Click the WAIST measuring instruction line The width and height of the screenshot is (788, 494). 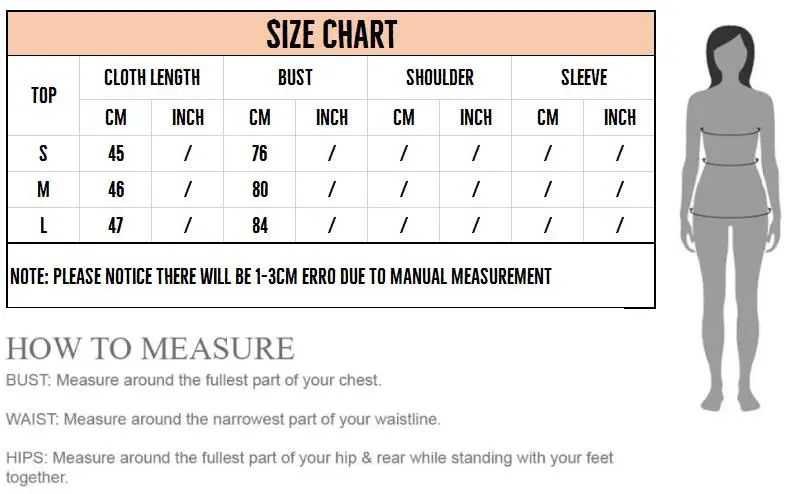point(223,419)
